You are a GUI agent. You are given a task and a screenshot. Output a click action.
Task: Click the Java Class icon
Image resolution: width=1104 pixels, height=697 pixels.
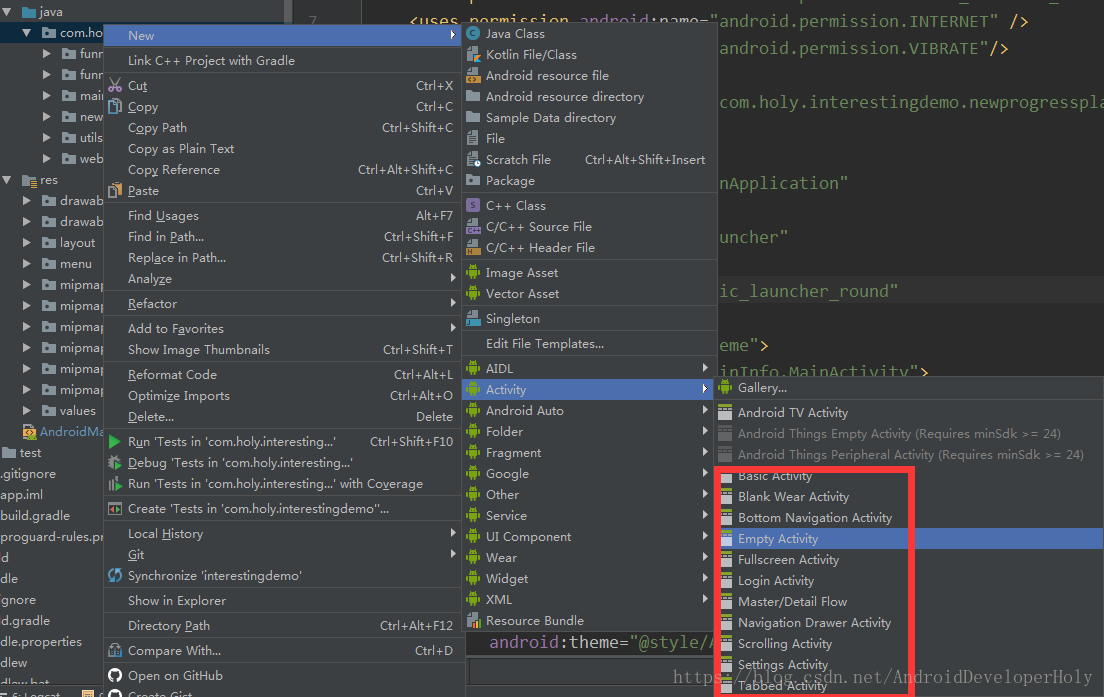click(473, 33)
